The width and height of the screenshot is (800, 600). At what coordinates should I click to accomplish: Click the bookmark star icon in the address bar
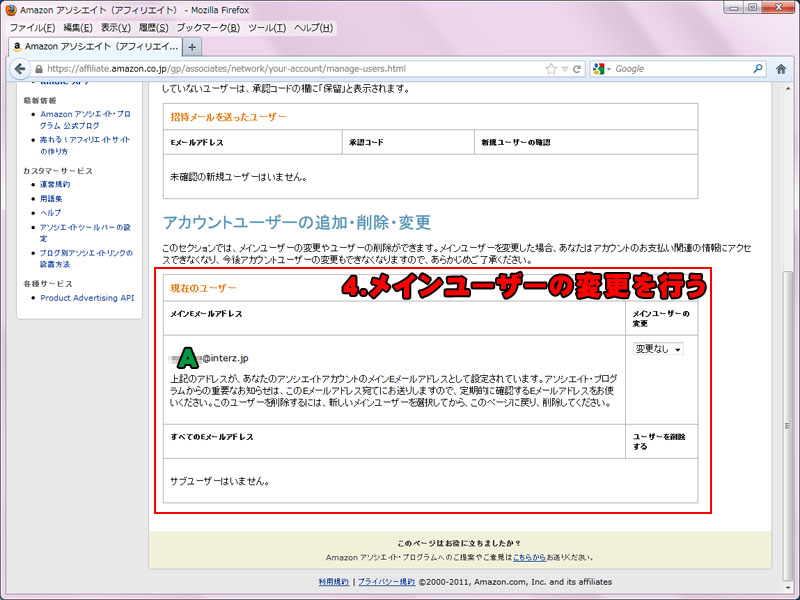tap(551, 69)
